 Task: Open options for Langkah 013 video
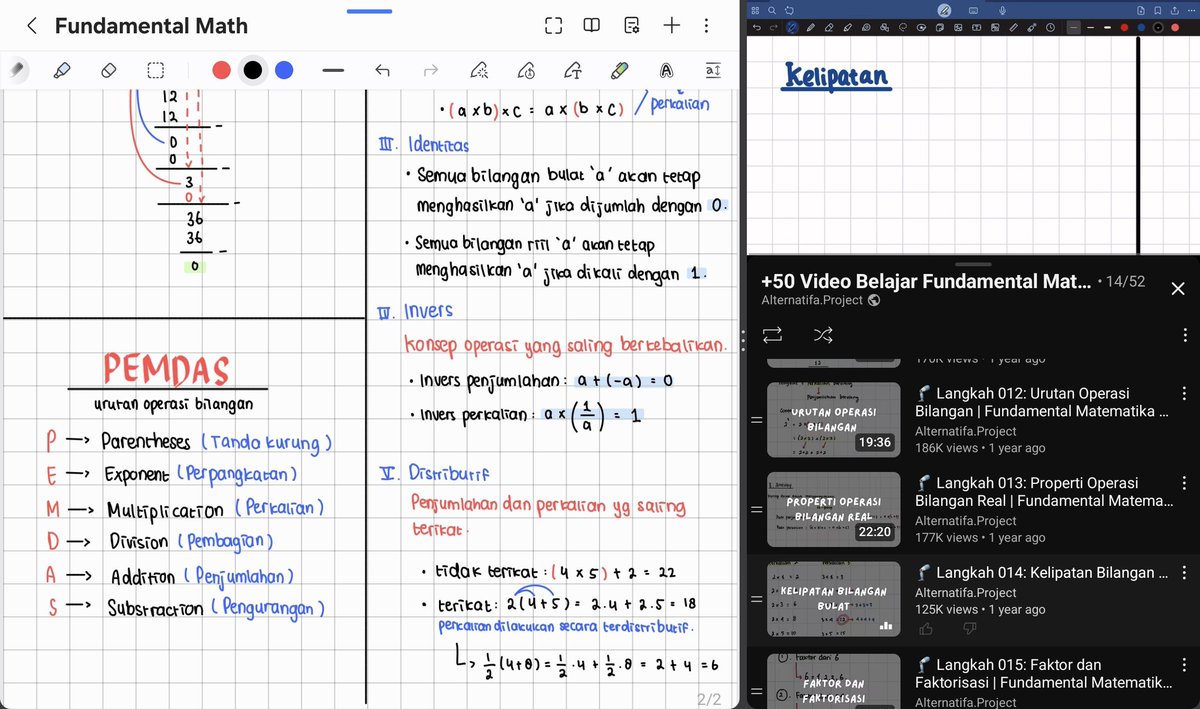click(x=1185, y=483)
